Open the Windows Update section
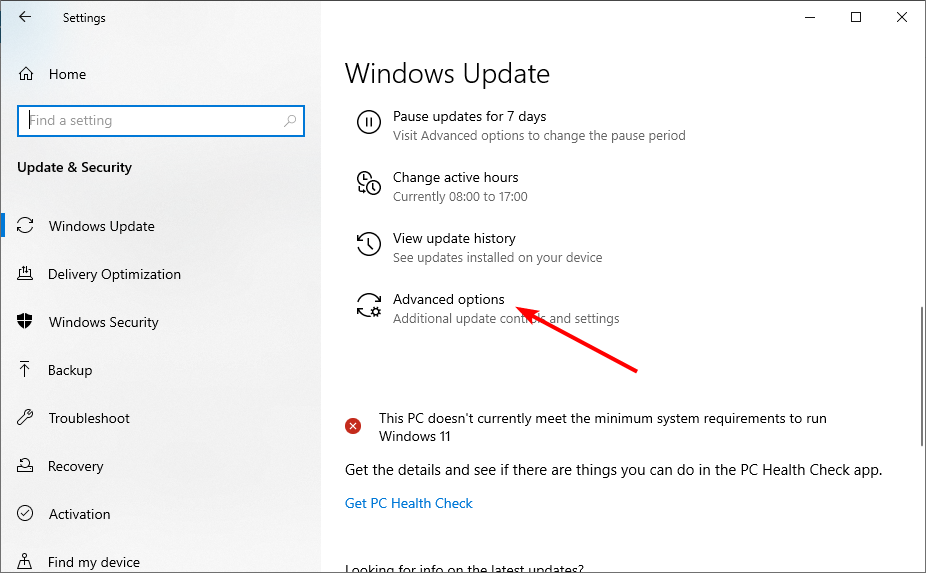 point(101,226)
